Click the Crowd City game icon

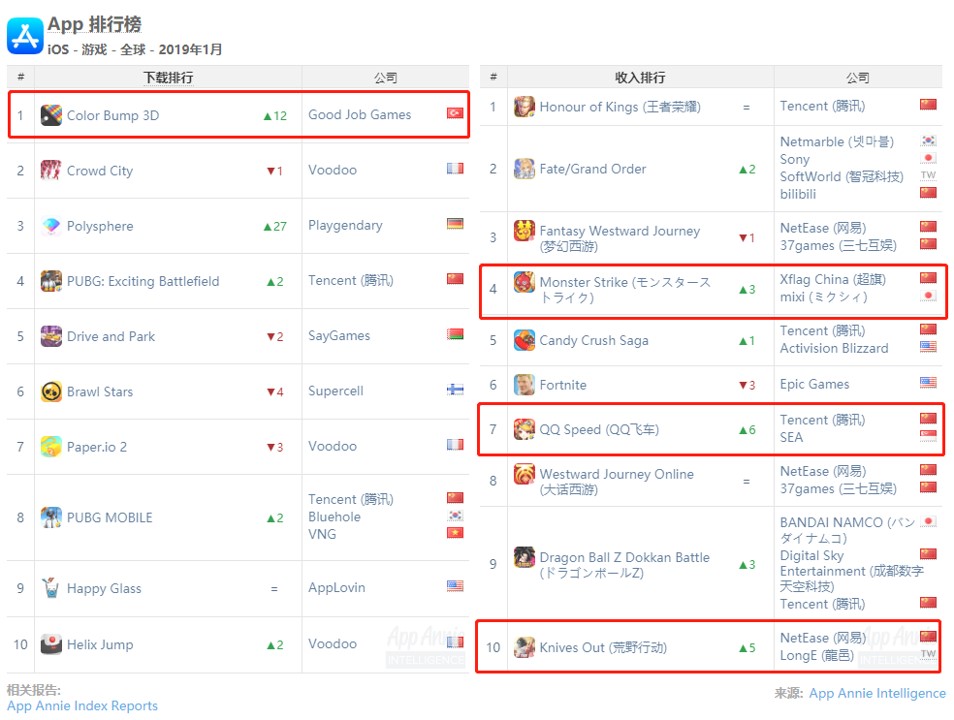click(51, 171)
